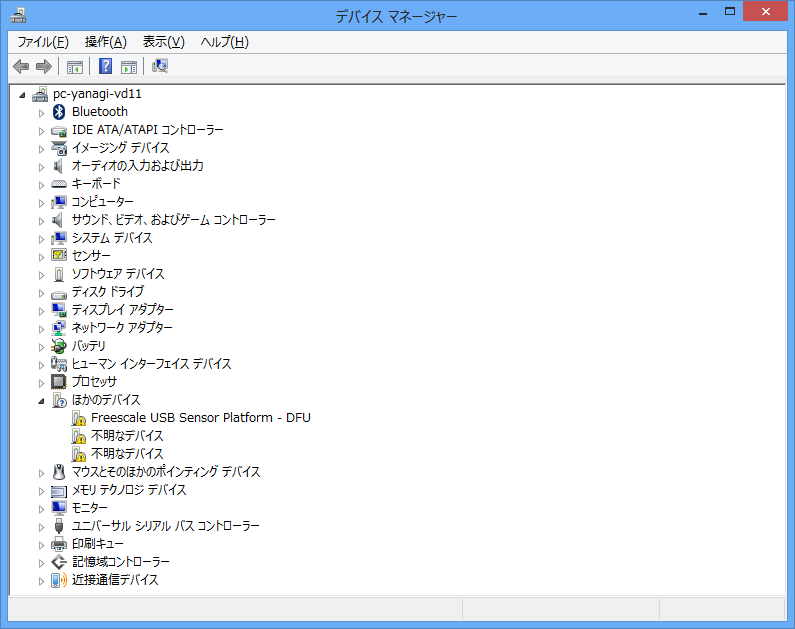This screenshot has width=795, height=629.
Task: Click the ネットワーク アダプター icon
Action: (x=59, y=328)
